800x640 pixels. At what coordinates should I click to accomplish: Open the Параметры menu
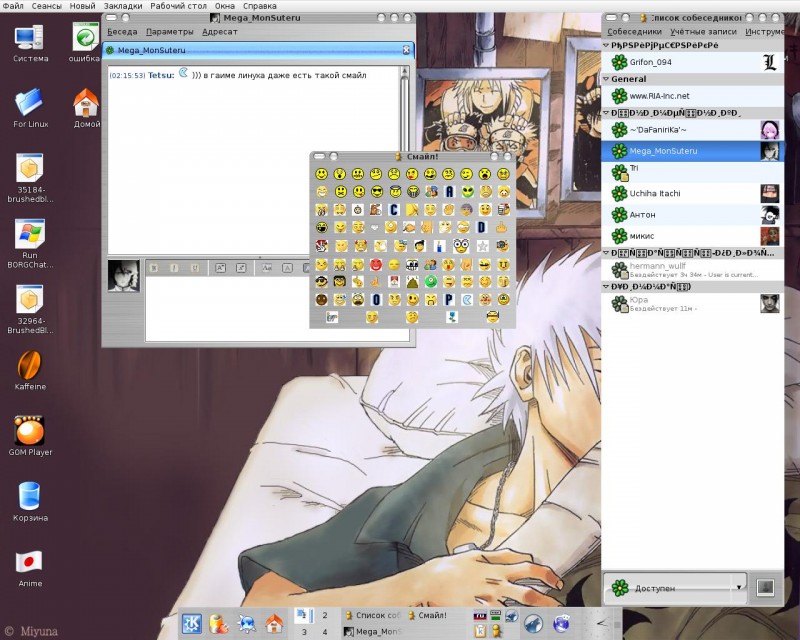[169, 32]
